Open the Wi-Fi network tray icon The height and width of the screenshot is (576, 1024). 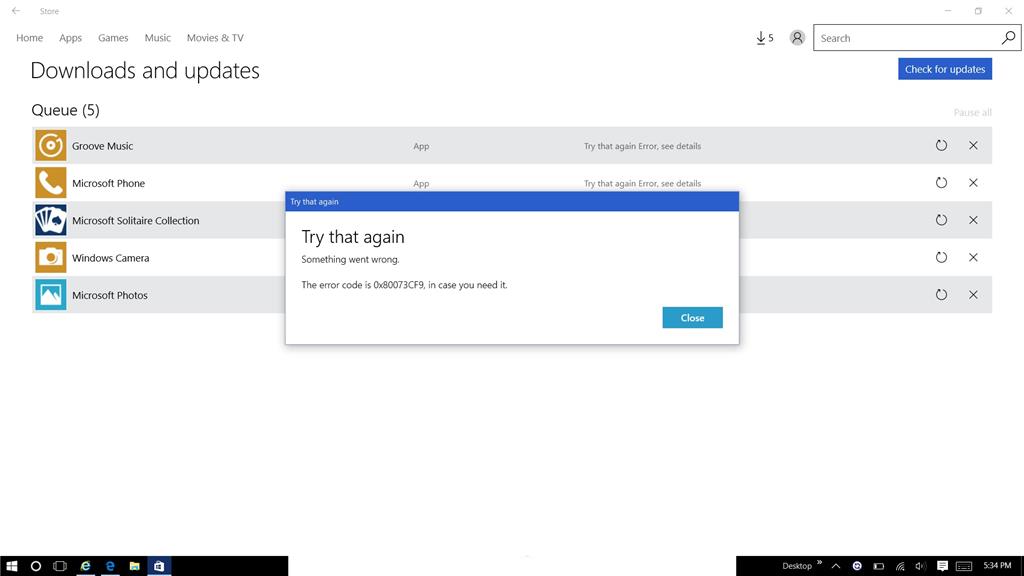(900, 566)
